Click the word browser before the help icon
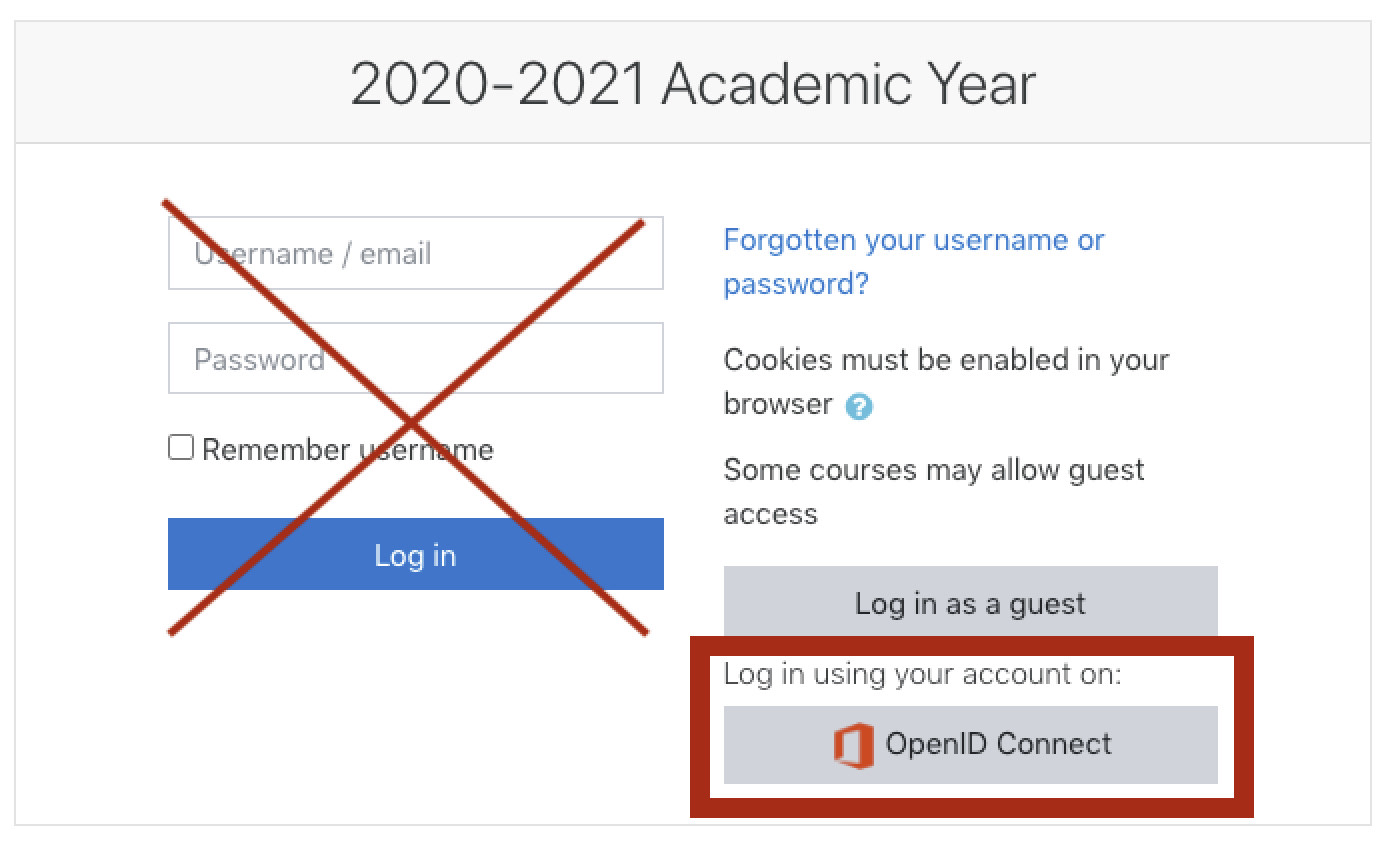 click(x=777, y=404)
